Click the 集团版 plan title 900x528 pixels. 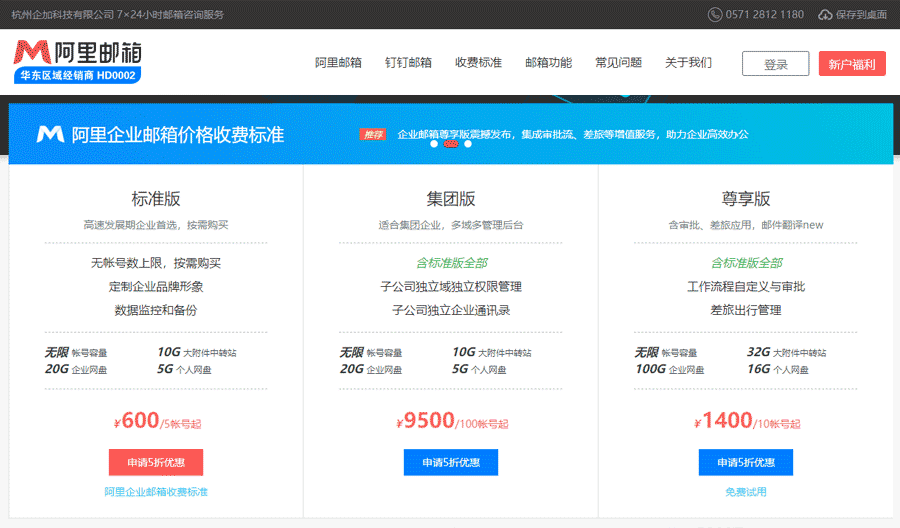tap(451, 199)
